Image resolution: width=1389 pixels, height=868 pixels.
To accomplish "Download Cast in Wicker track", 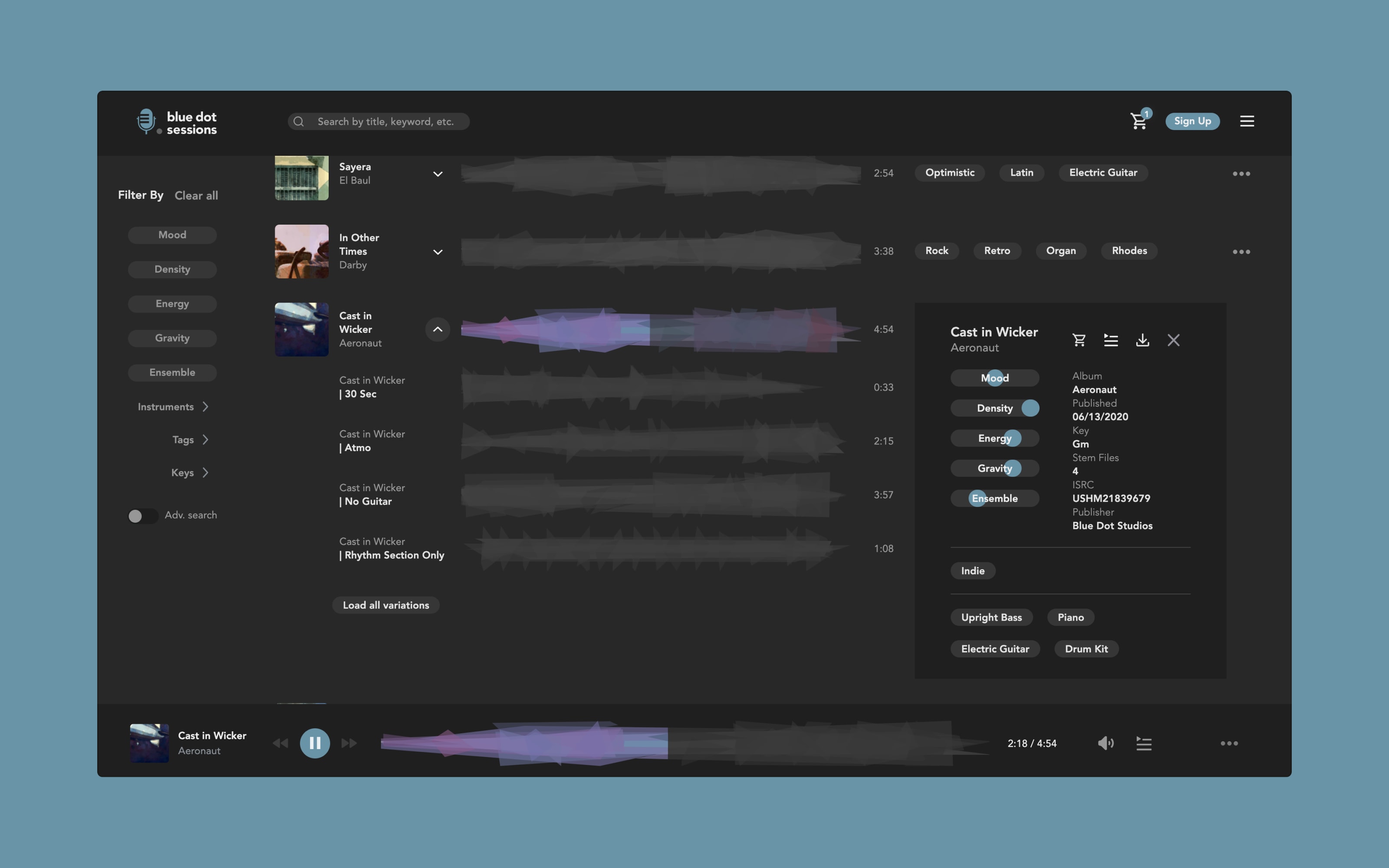I will tap(1142, 340).
